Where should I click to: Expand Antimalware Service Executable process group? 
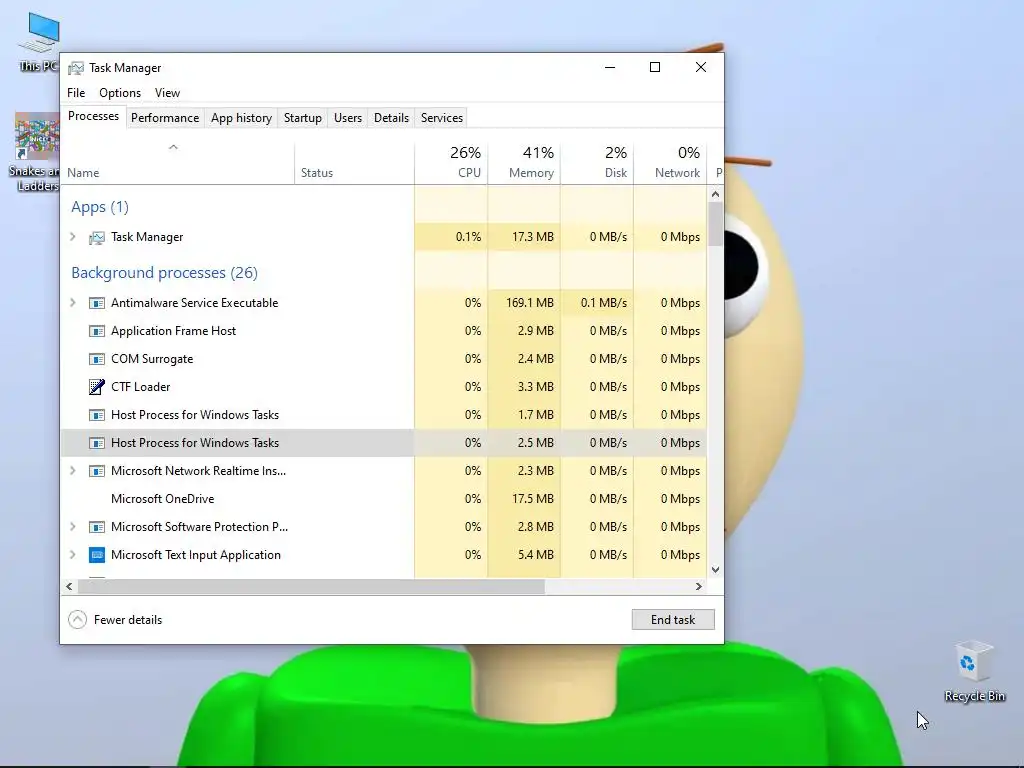(73, 303)
